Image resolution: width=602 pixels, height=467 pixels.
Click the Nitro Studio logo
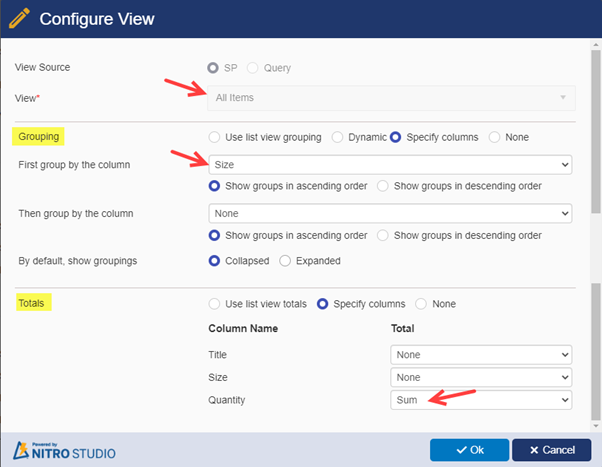point(64,450)
